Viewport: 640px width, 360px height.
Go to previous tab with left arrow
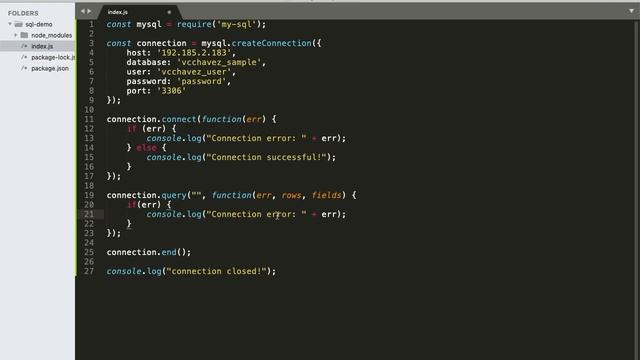click(x=83, y=11)
